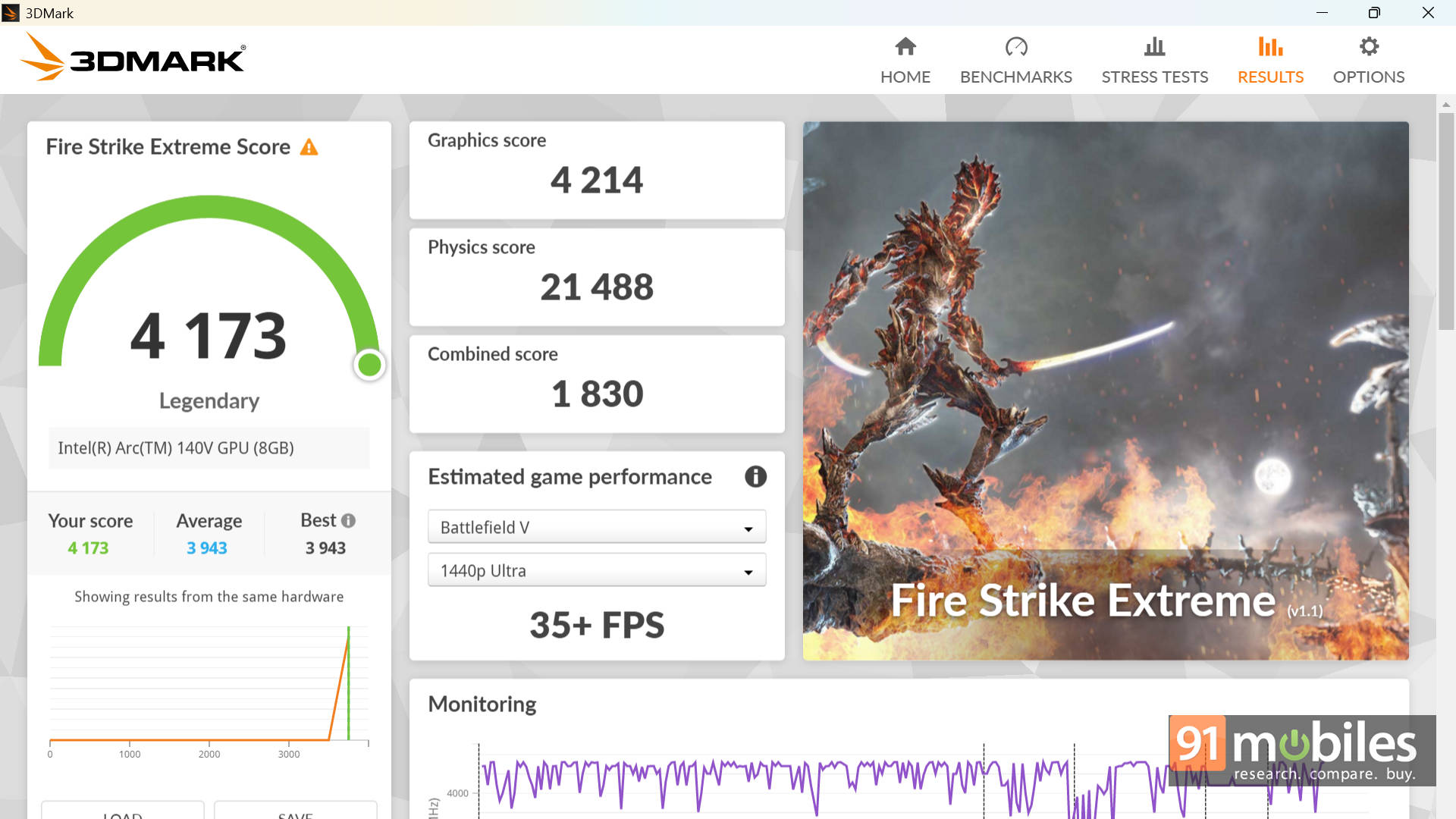This screenshot has height=819, width=1456.
Task: Click the vertical scrollbar thumb
Action: pos(1445,220)
